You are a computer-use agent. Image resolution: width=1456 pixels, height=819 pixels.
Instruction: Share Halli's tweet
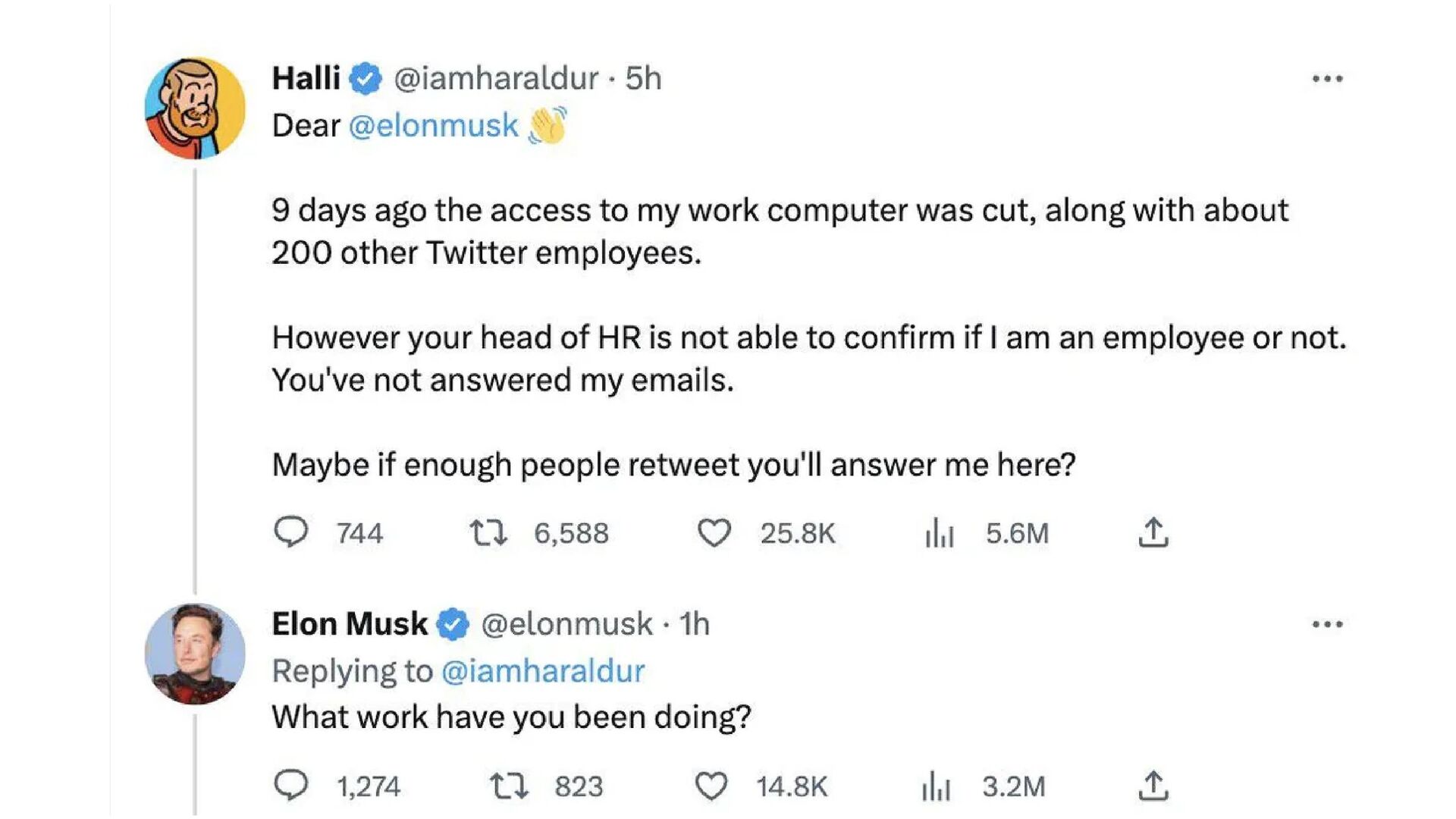click(1153, 532)
